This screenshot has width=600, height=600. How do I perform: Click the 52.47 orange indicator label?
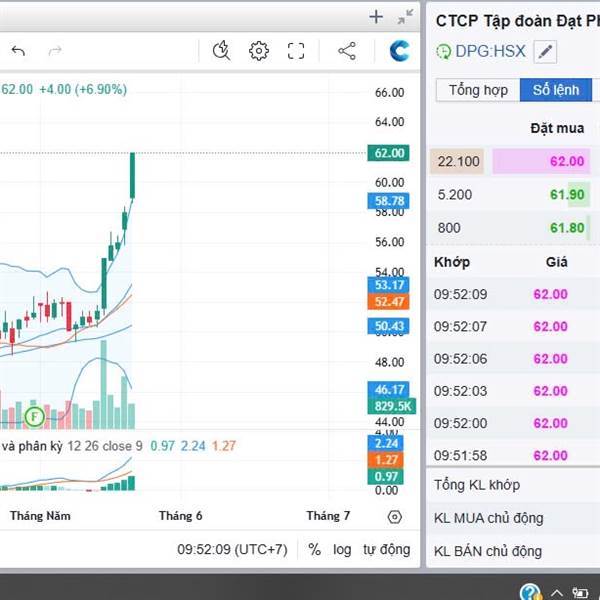(388, 302)
